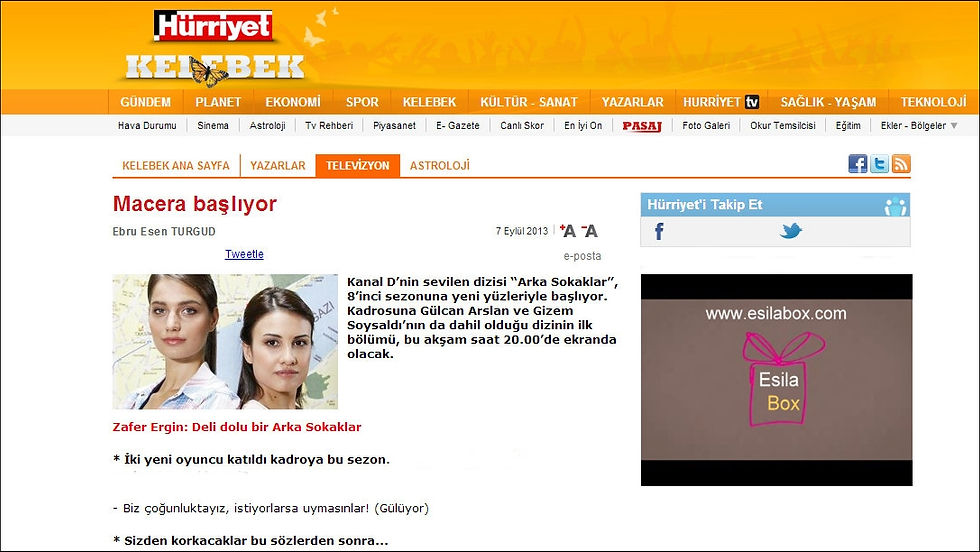The height and width of the screenshot is (552, 980).
Task: Increase article font size with +A
Action: [568, 231]
